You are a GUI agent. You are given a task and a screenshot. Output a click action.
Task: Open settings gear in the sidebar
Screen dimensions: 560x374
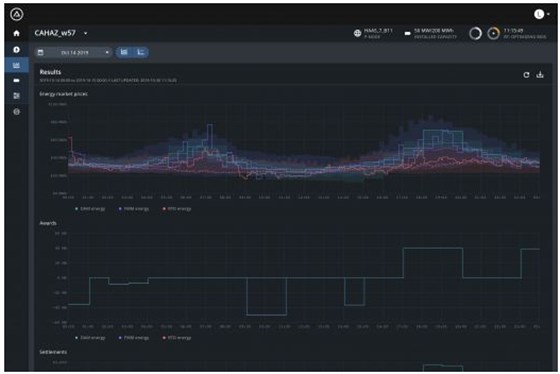(x=16, y=112)
